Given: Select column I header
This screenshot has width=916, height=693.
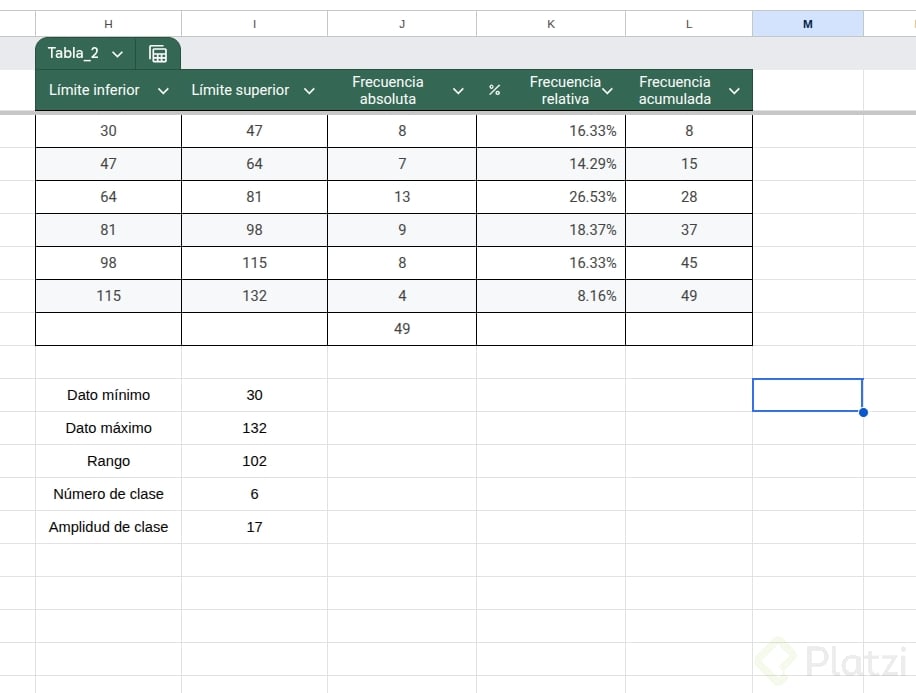Looking at the screenshot, I should point(254,24).
